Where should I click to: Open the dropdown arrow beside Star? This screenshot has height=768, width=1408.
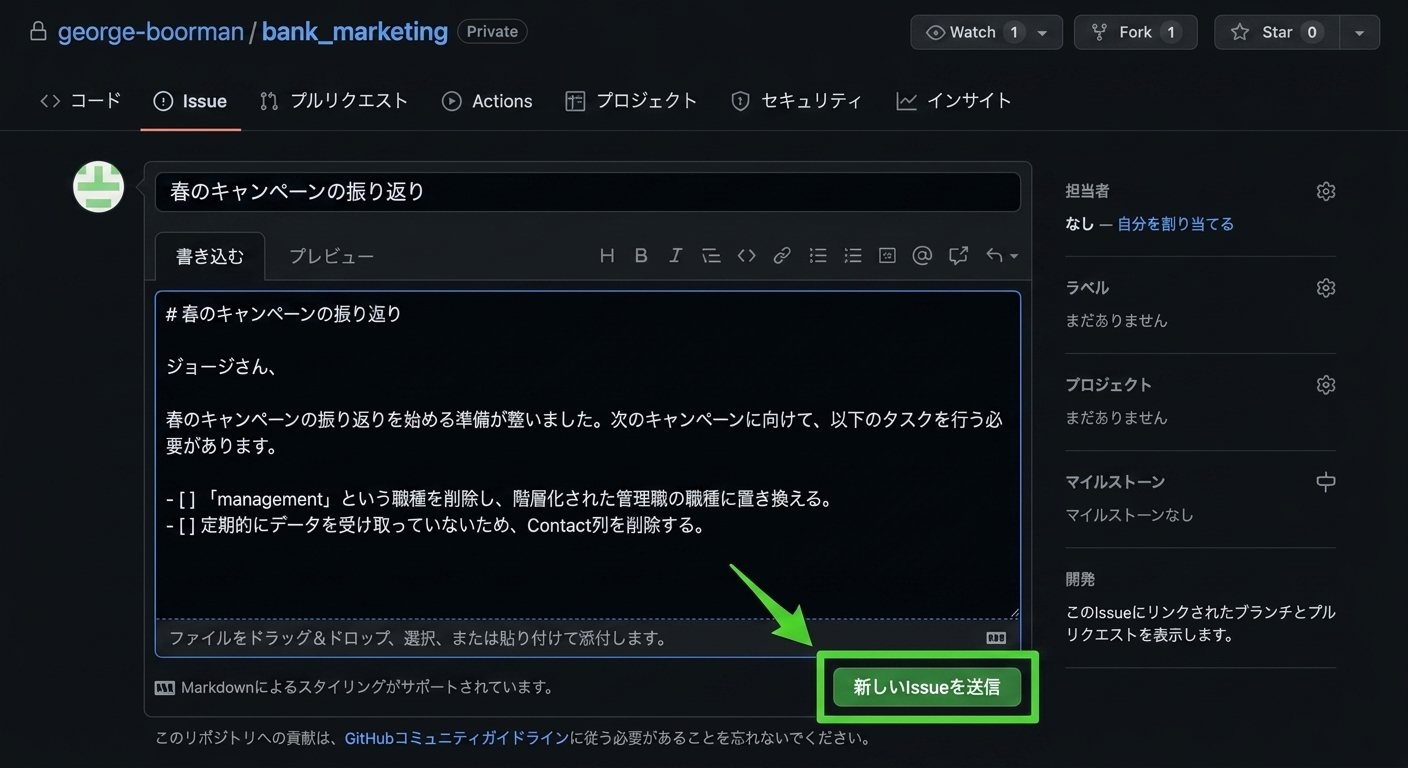coord(1359,32)
